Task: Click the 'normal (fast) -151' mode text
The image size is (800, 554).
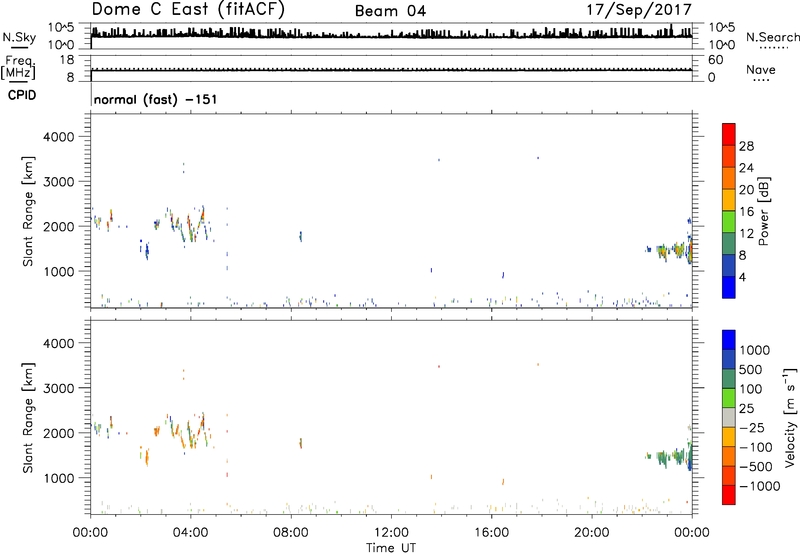Action: coord(155,99)
